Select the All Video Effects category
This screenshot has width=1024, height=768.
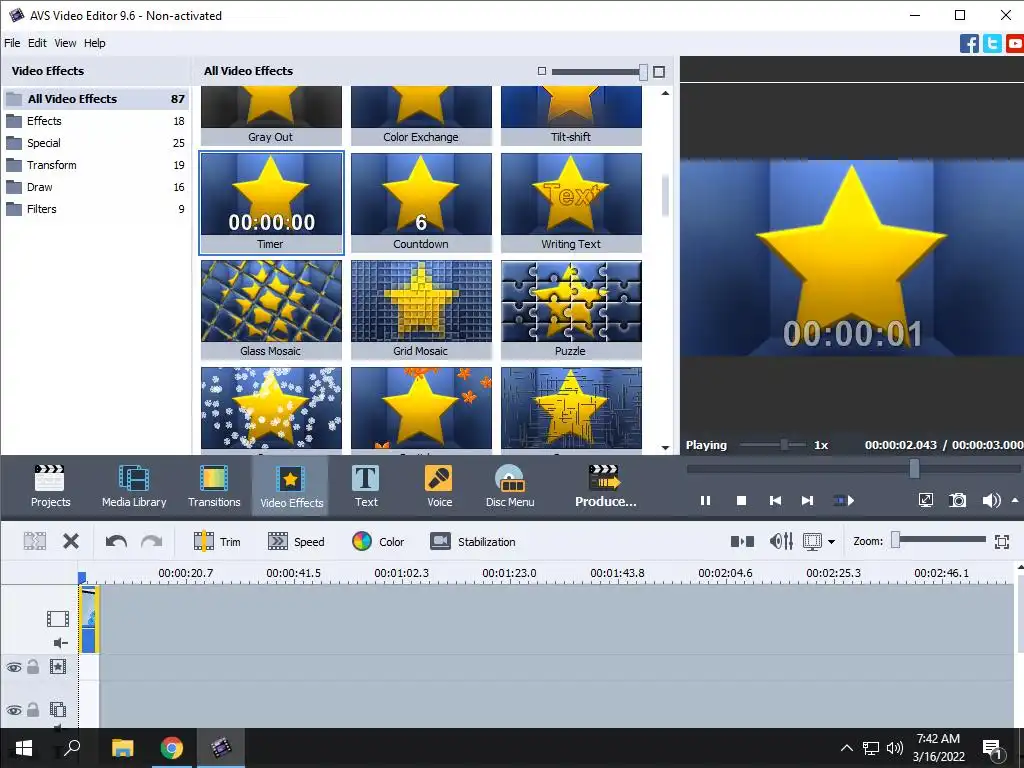96,99
